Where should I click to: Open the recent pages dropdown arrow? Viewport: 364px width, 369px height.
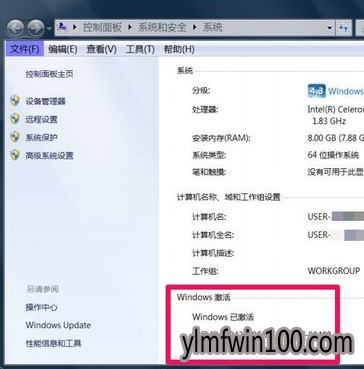coord(49,29)
